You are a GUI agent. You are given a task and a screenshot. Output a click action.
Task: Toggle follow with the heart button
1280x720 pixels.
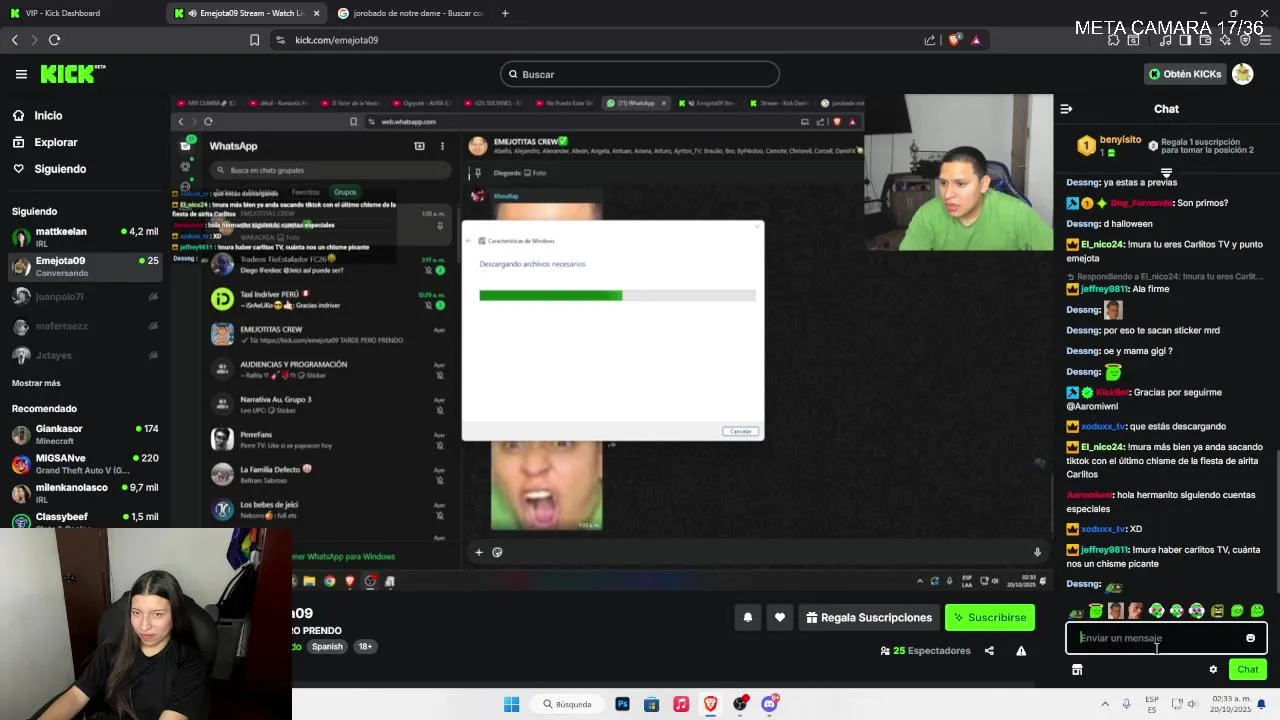tap(780, 618)
